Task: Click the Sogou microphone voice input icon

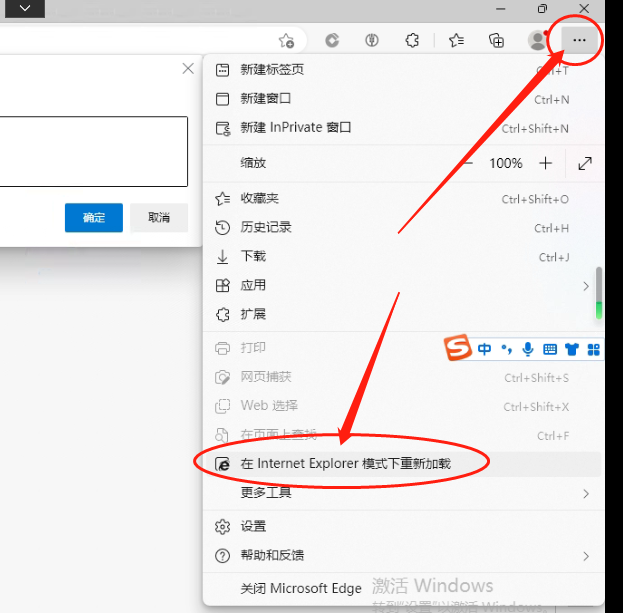Action: click(528, 349)
